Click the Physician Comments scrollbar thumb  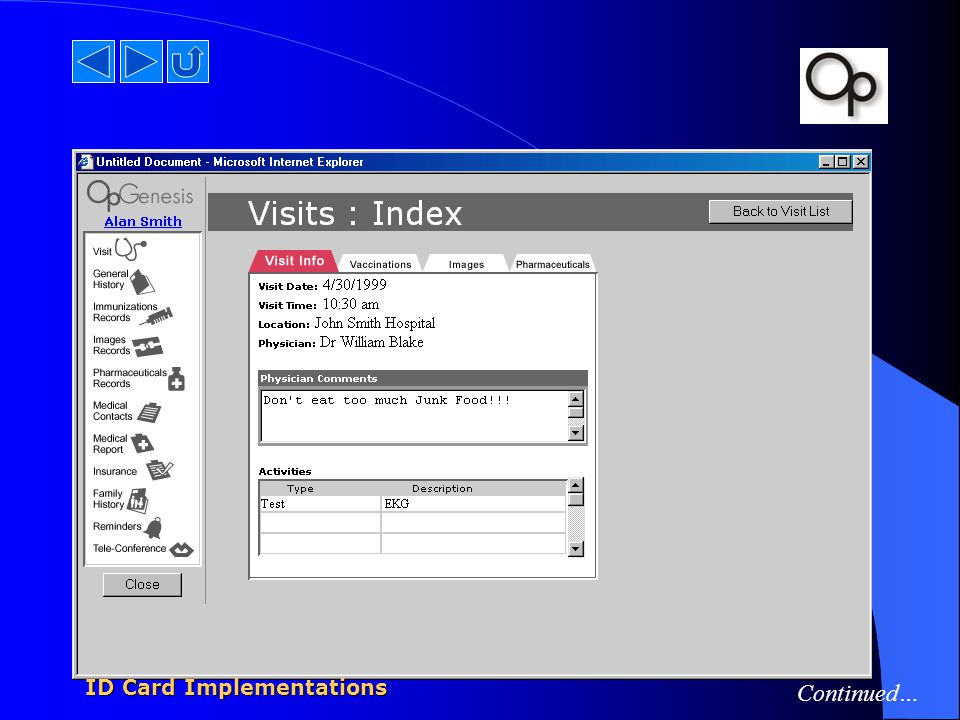tap(576, 413)
